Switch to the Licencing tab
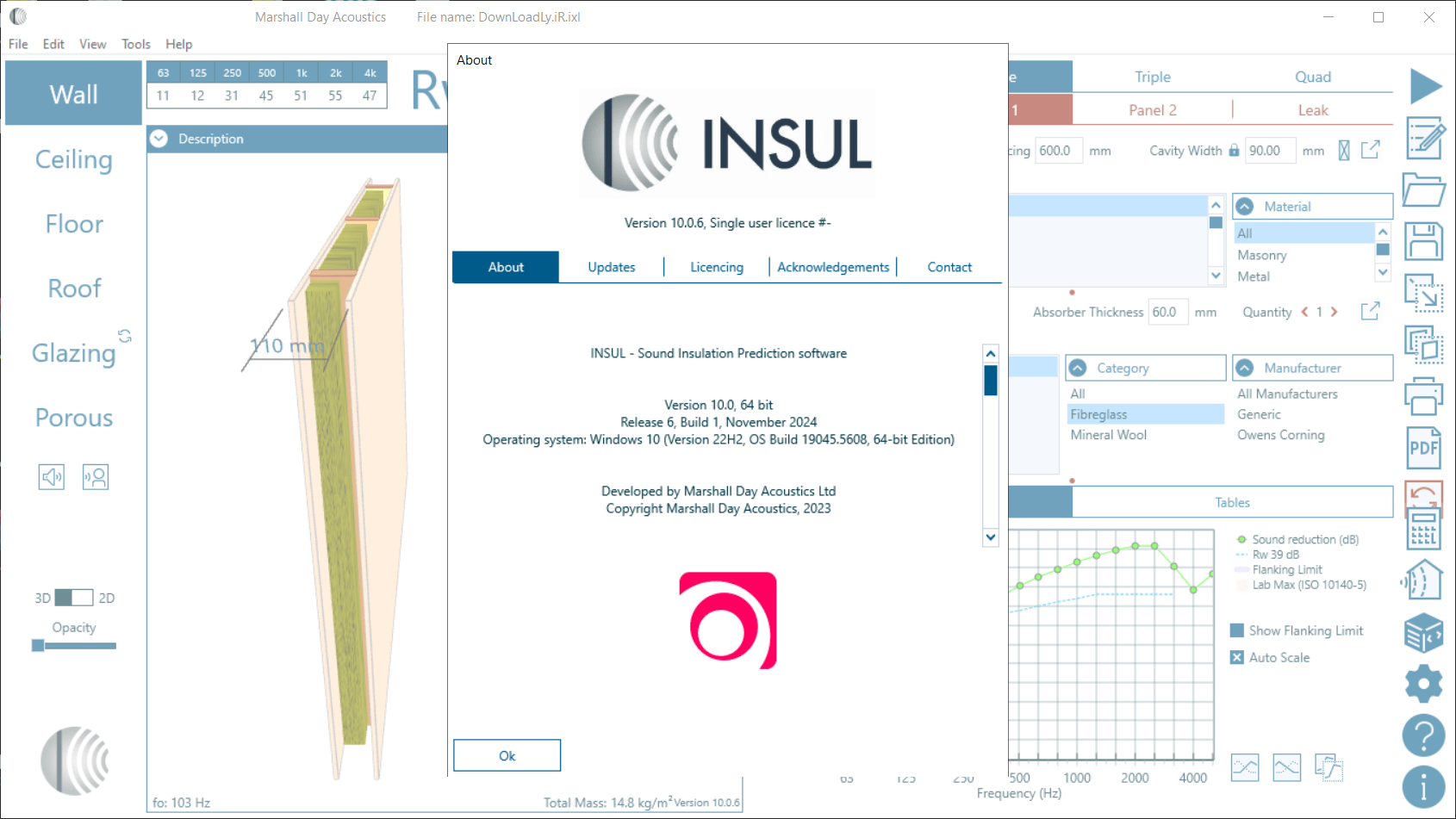The width and height of the screenshot is (1456, 819). 716,267
